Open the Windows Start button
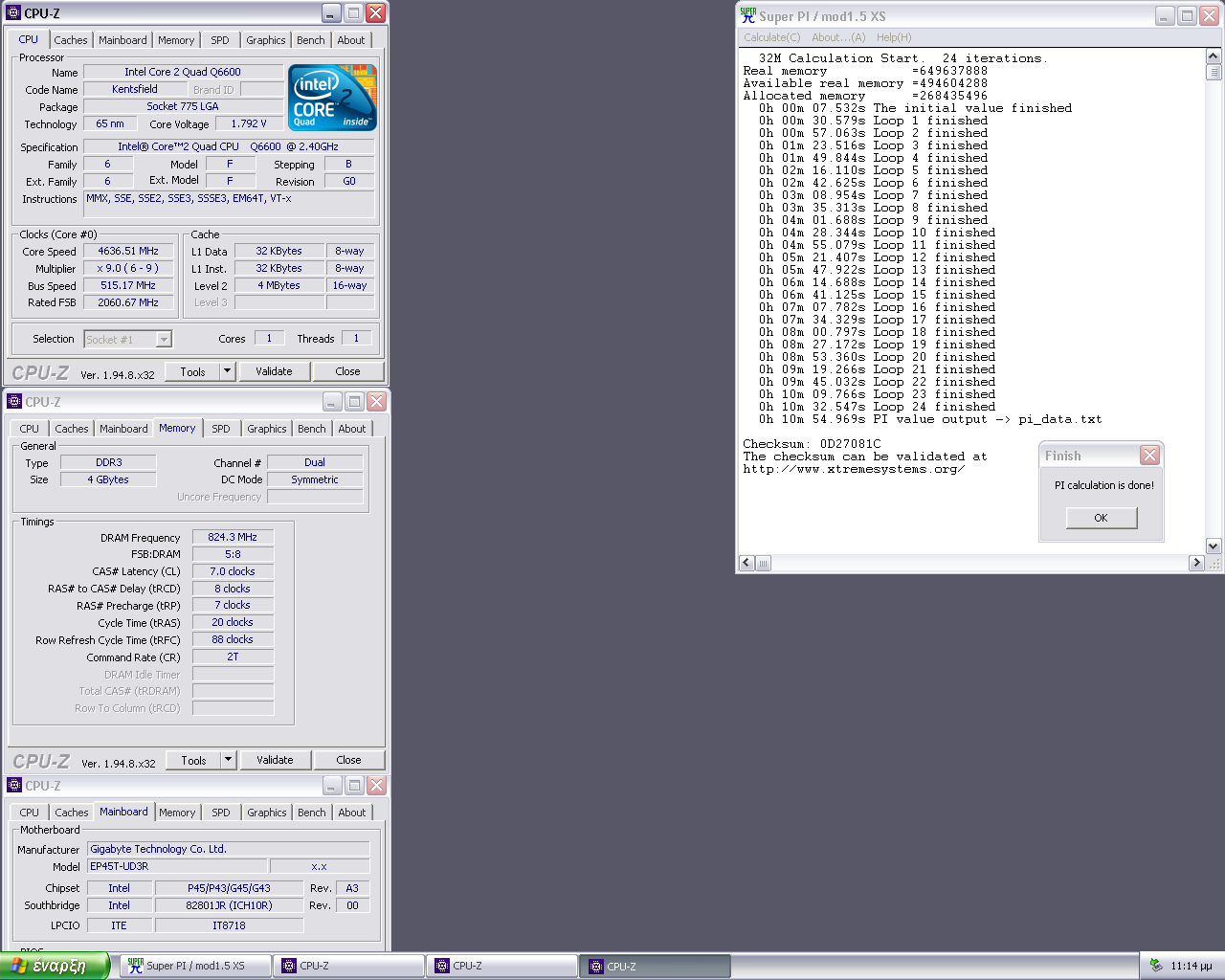 pyautogui.click(x=56, y=966)
